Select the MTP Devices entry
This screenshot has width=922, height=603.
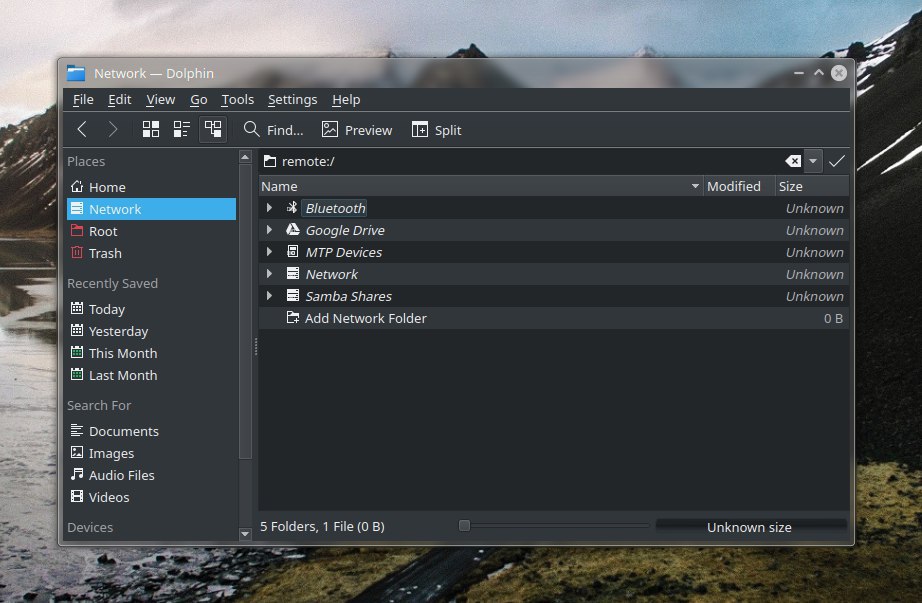pyautogui.click(x=343, y=252)
